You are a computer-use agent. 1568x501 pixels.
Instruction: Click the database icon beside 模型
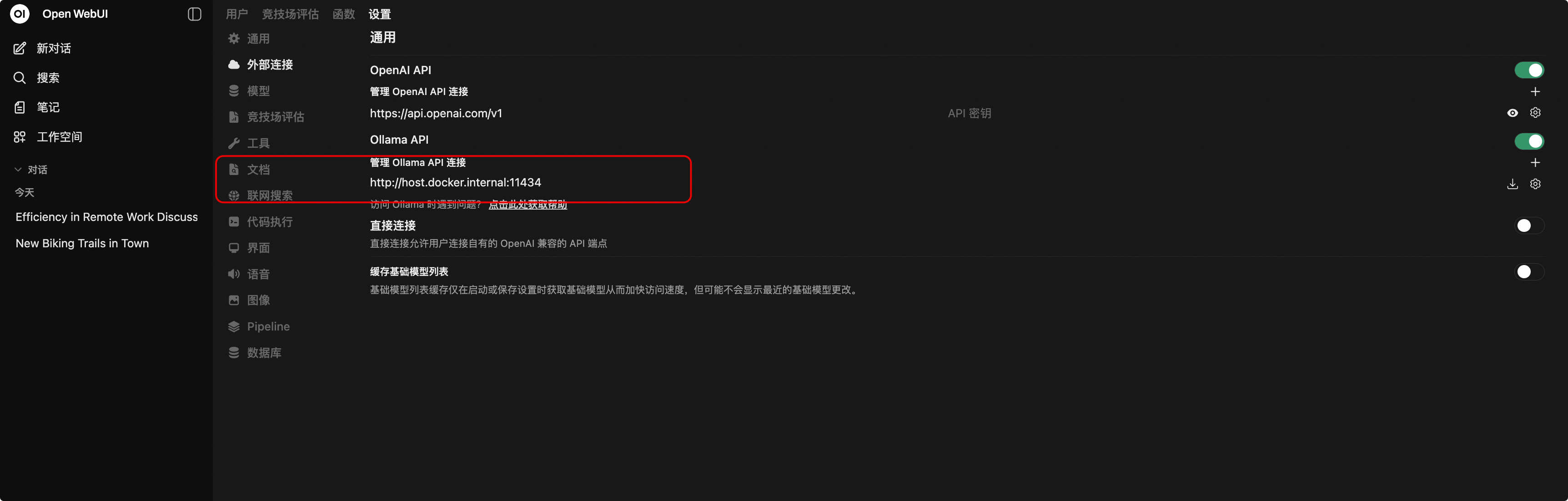coord(234,91)
